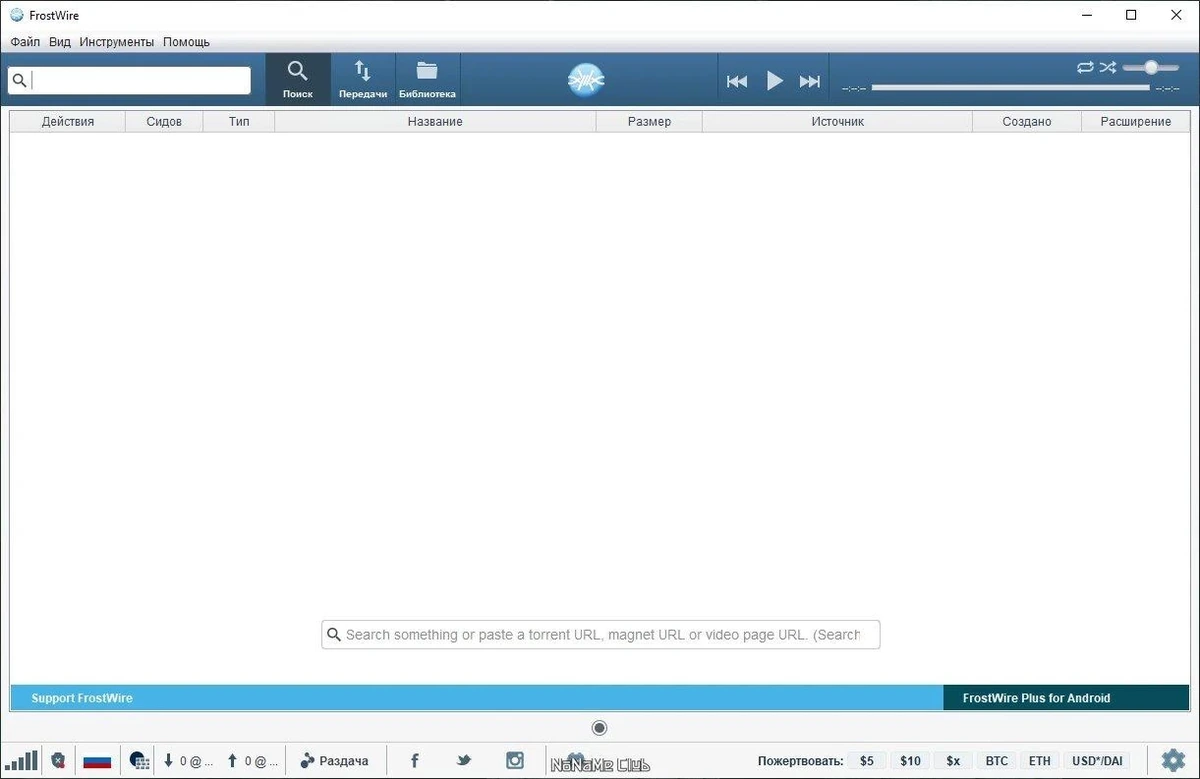
Task: Sort results by Действия column
Action: tap(68, 121)
